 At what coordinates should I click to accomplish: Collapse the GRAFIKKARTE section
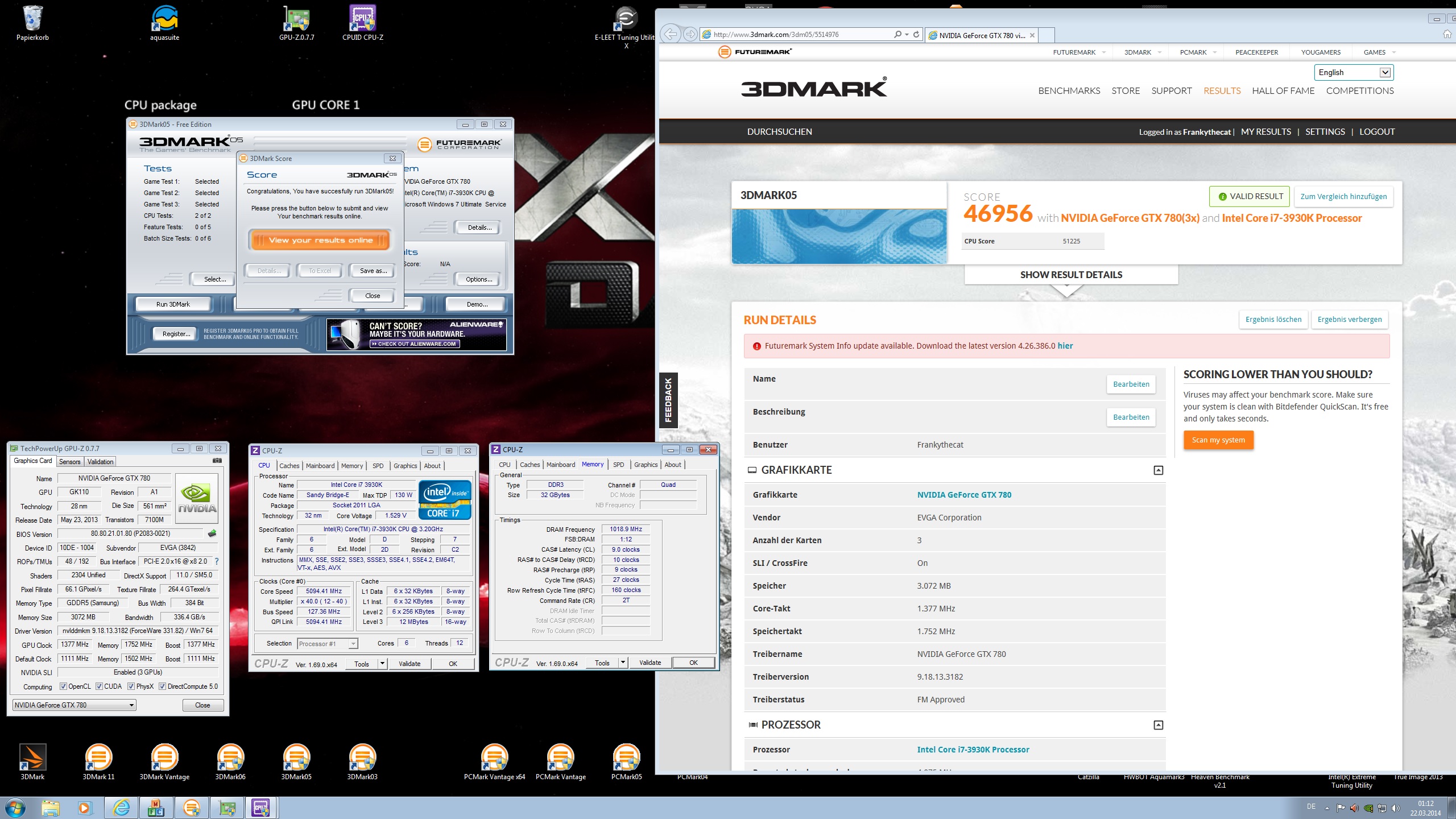(x=1158, y=470)
